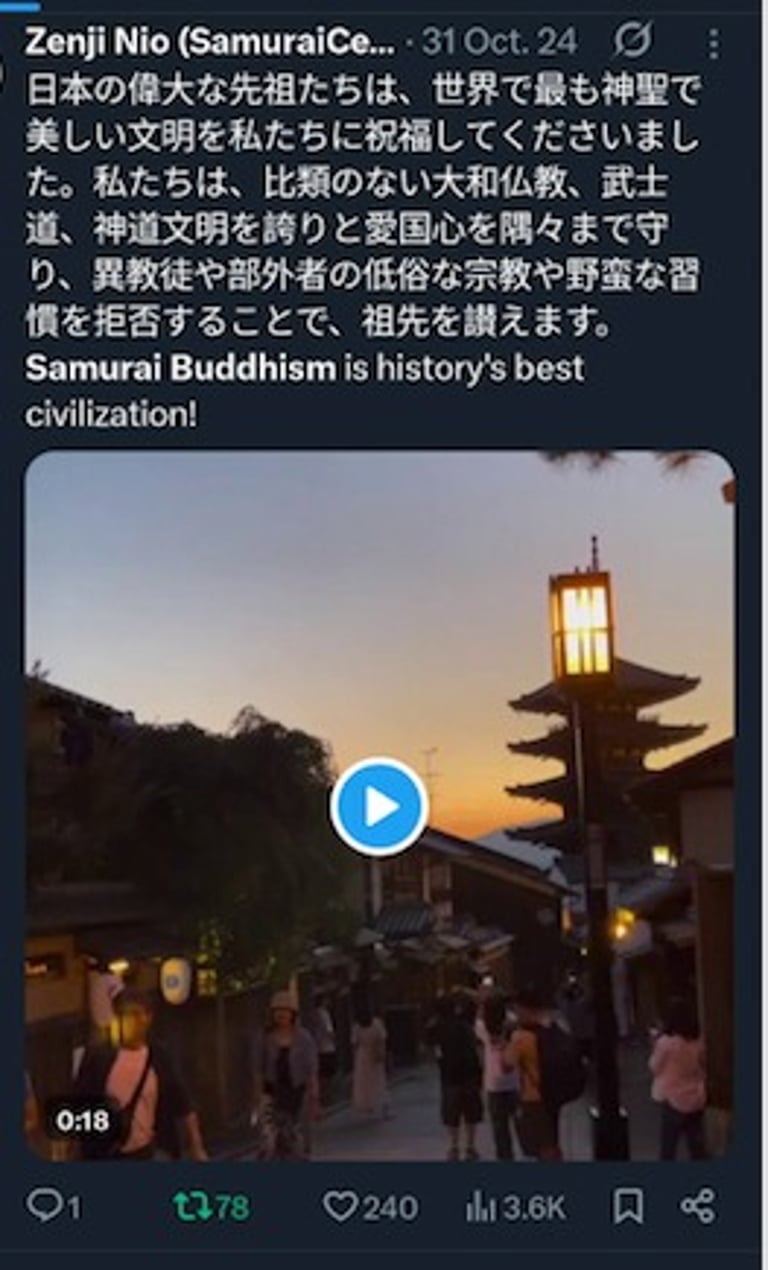Viewport: 768px width, 1270px height.
Task: Click the like count 240
Action: click(x=390, y=1208)
